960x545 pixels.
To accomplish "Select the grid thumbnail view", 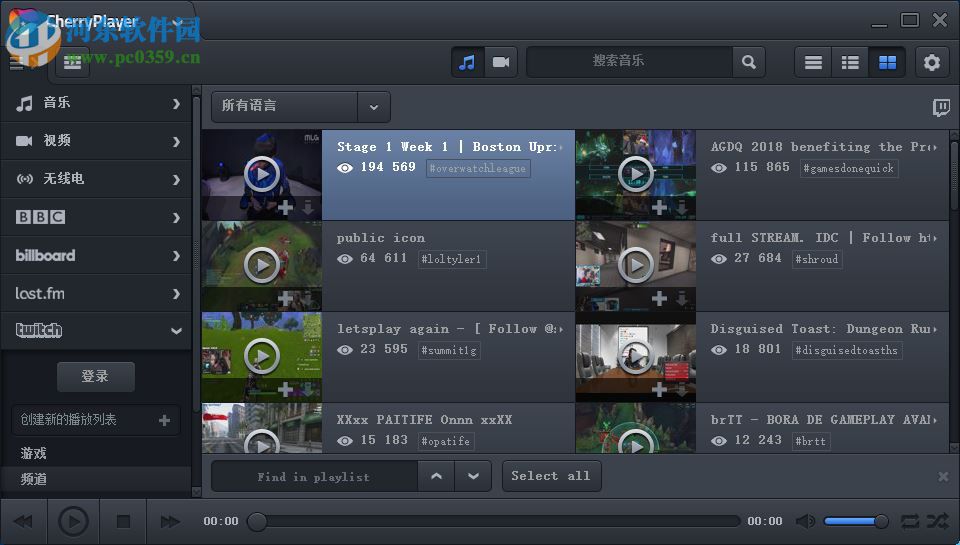I will (887, 62).
